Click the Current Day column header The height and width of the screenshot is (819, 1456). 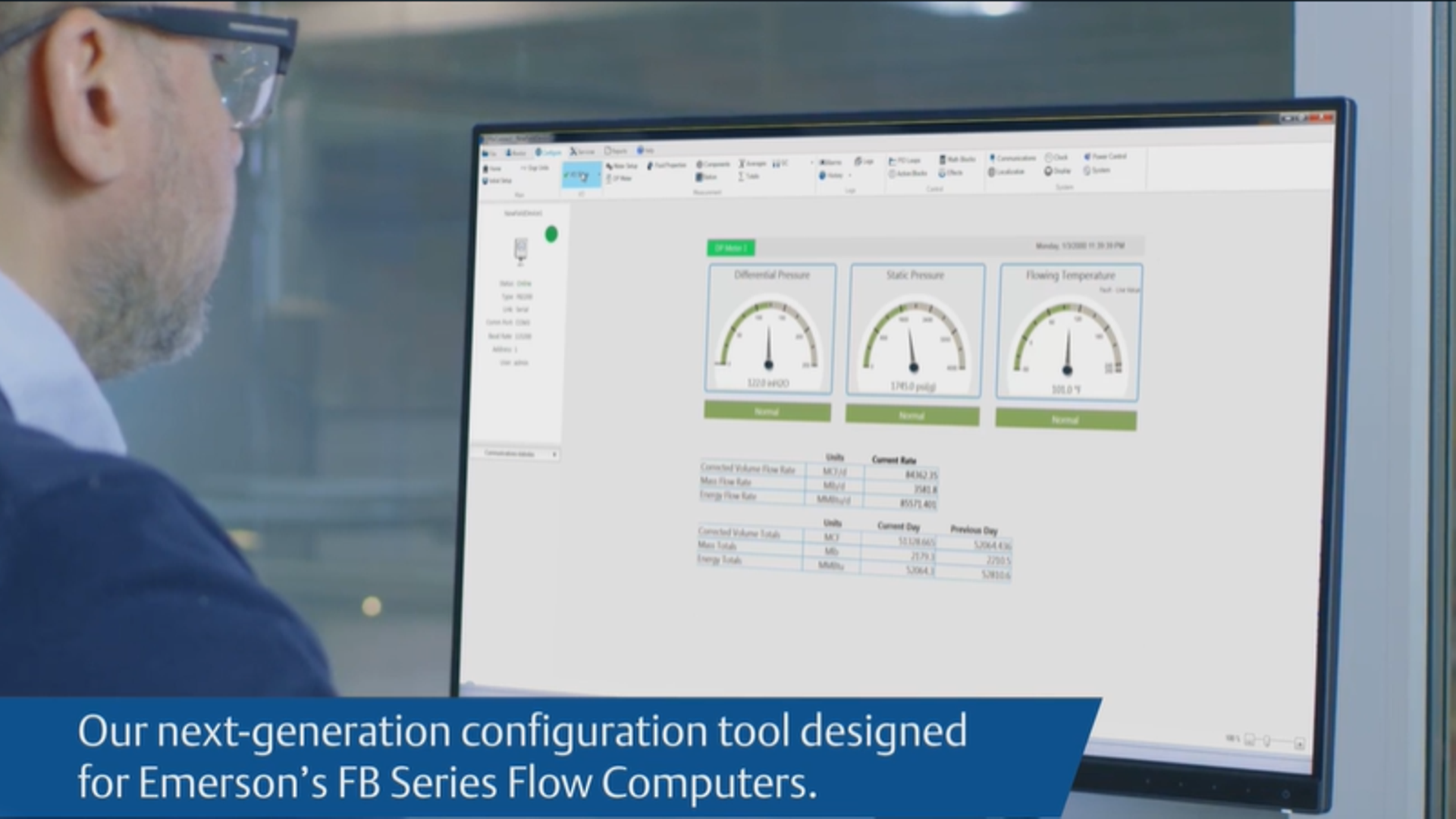tap(899, 526)
